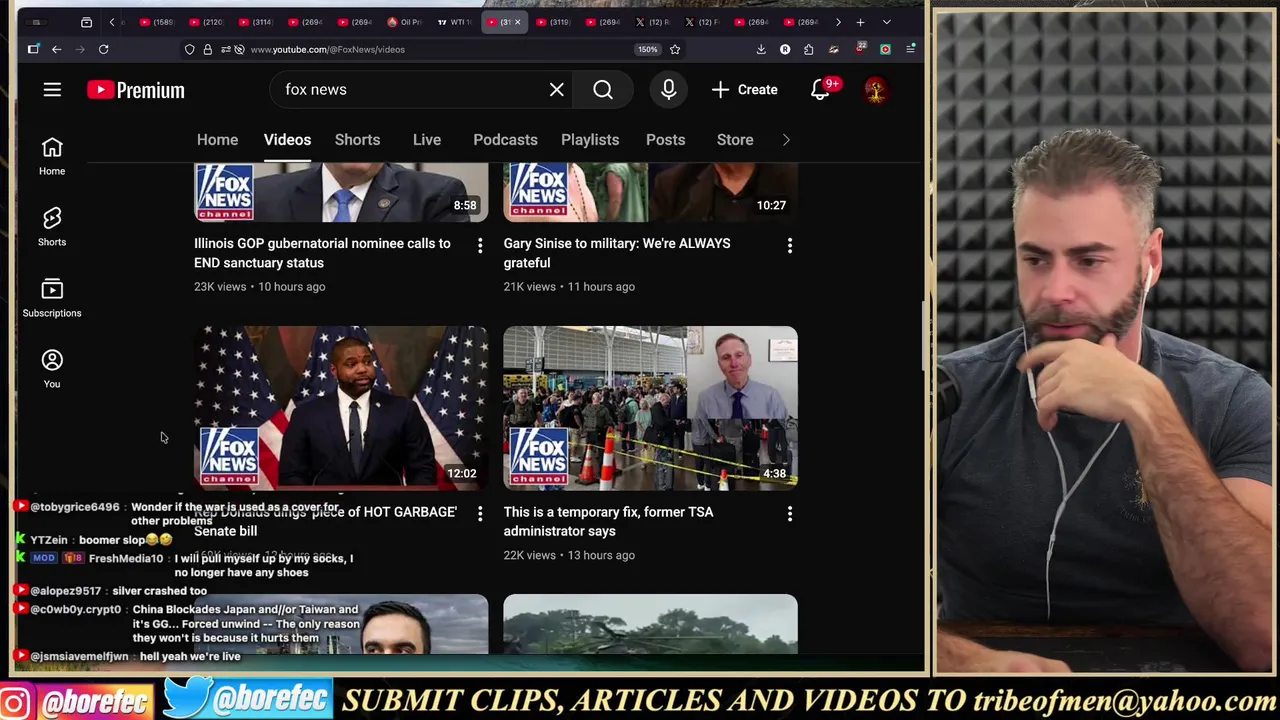Play the 4:38 airport TSA video thumbnail
1280x720 pixels.
coord(650,408)
